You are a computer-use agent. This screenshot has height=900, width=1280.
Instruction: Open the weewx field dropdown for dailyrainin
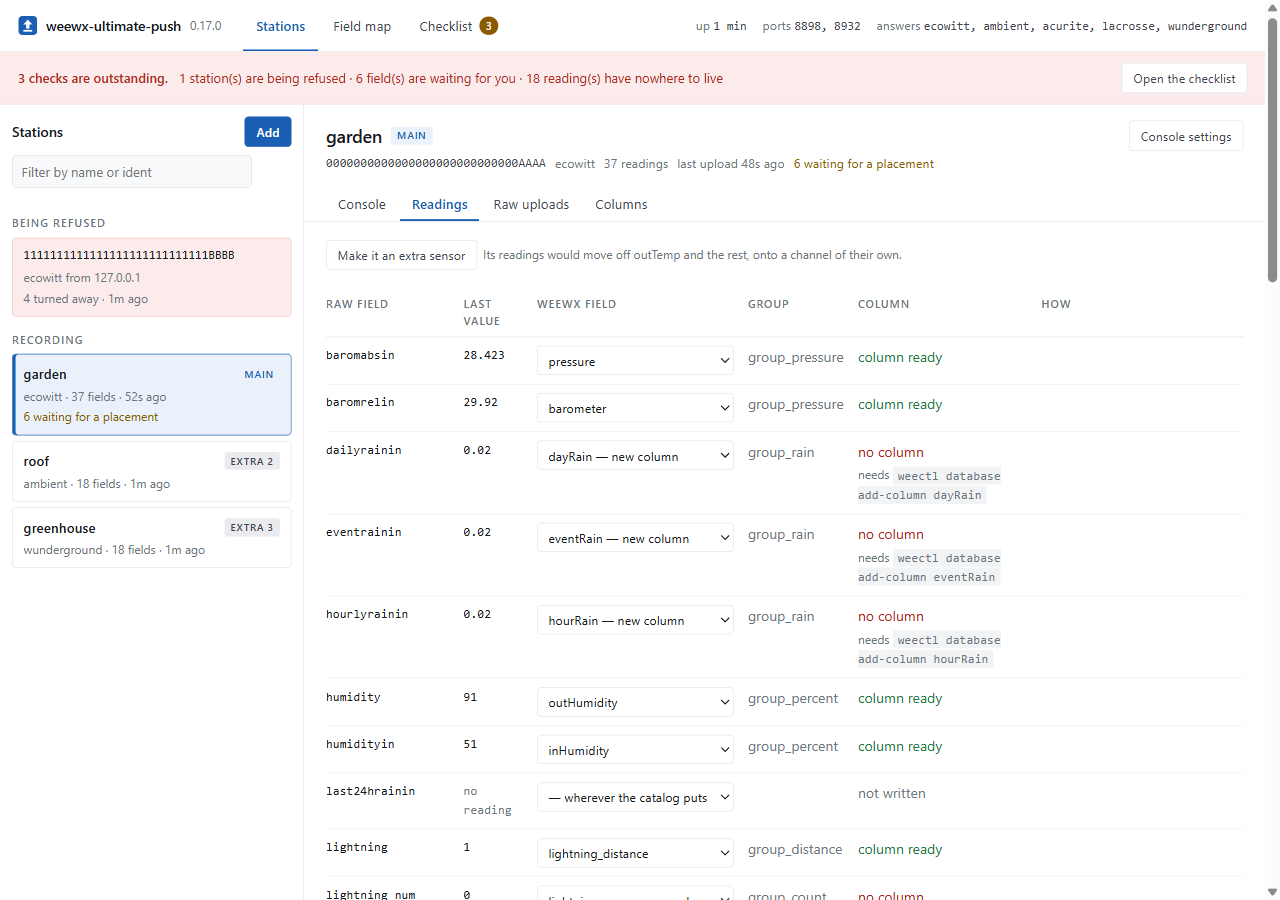point(635,456)
